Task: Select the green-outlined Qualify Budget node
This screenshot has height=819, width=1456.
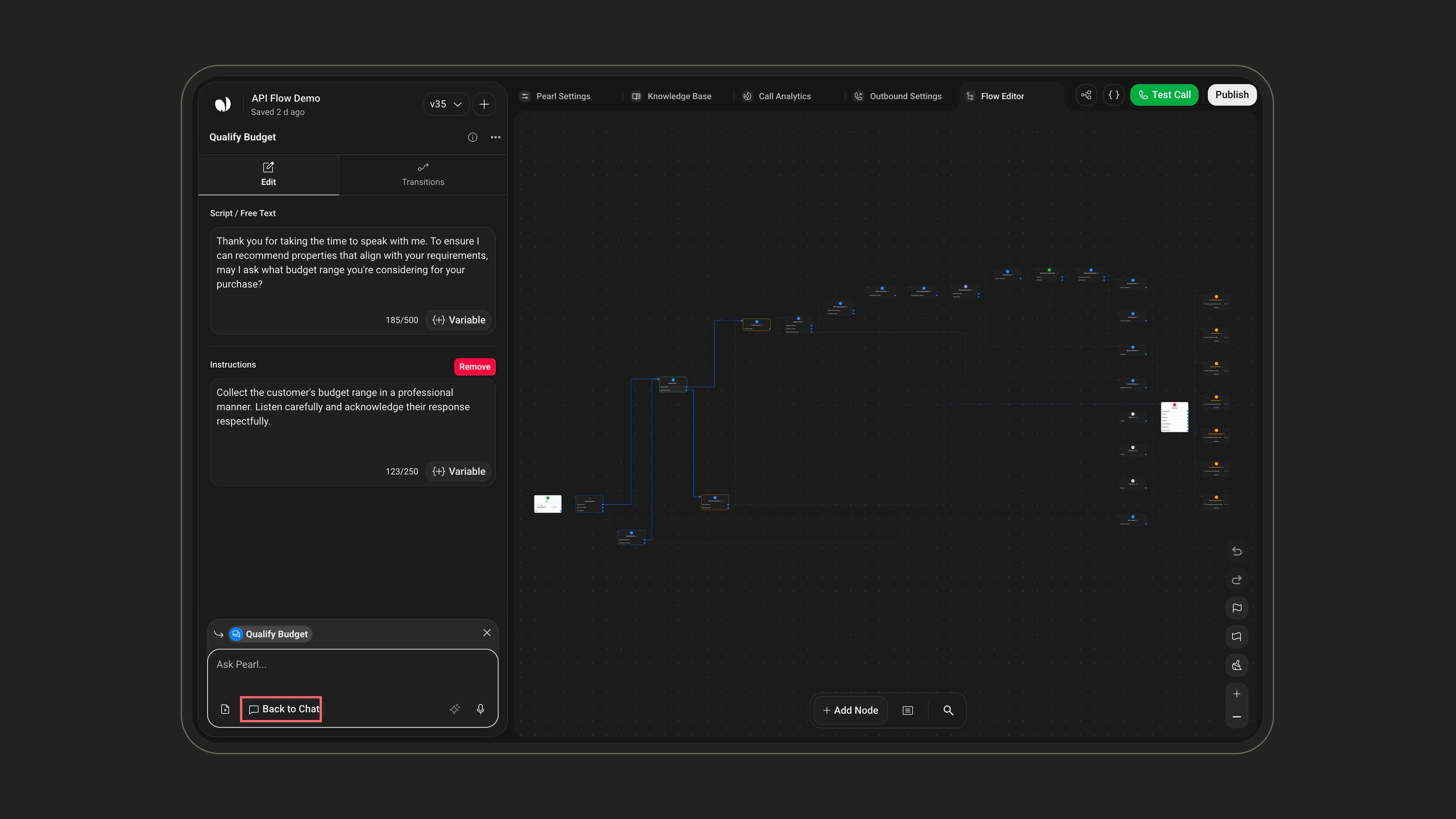Action: click(673, 384)
